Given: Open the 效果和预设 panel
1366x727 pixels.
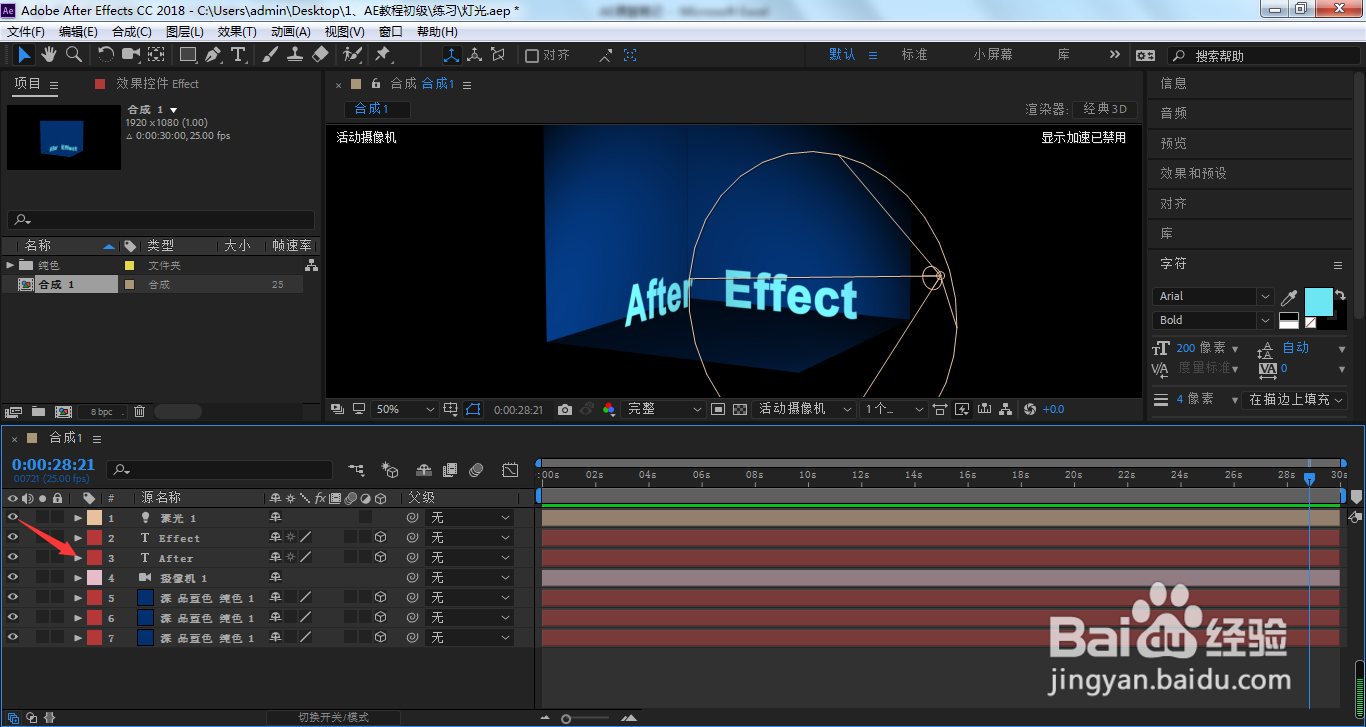Looking at the screenshot, I should coord(1193,173).
